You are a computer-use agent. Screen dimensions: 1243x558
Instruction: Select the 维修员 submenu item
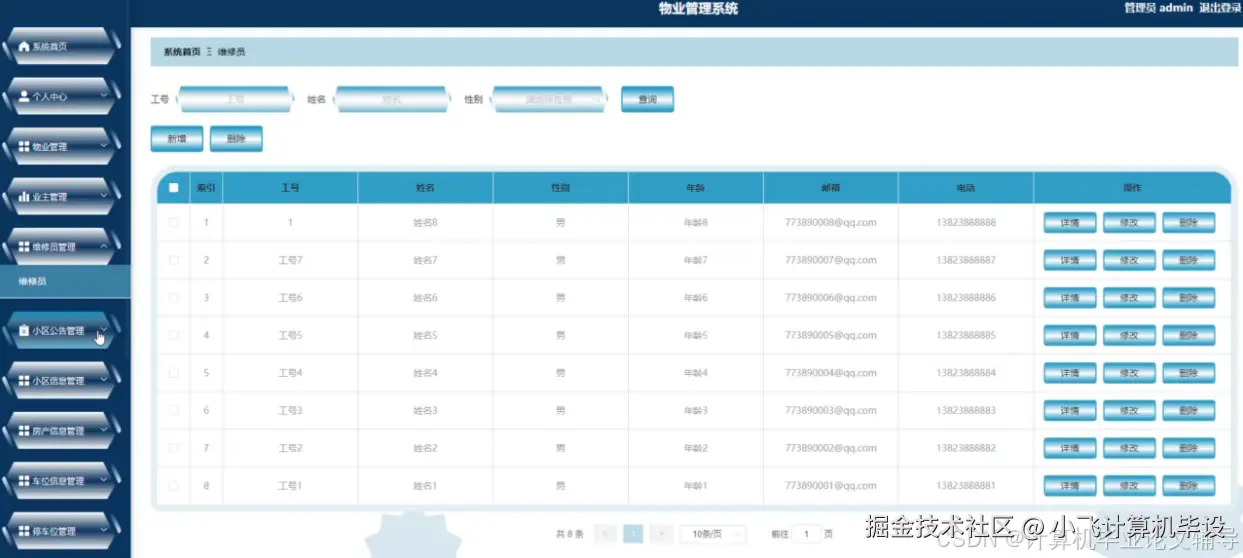[65, 281]
